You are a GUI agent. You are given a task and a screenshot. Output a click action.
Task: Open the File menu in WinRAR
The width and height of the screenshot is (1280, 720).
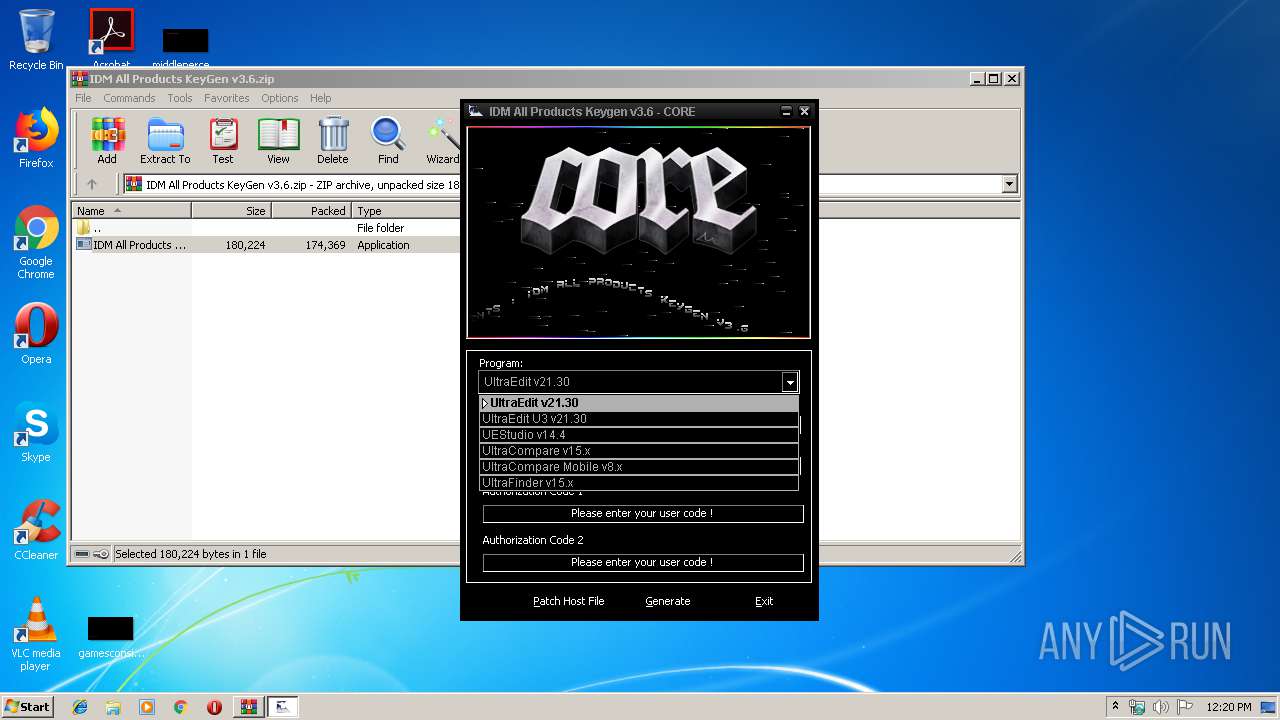(x=83, y=98)
